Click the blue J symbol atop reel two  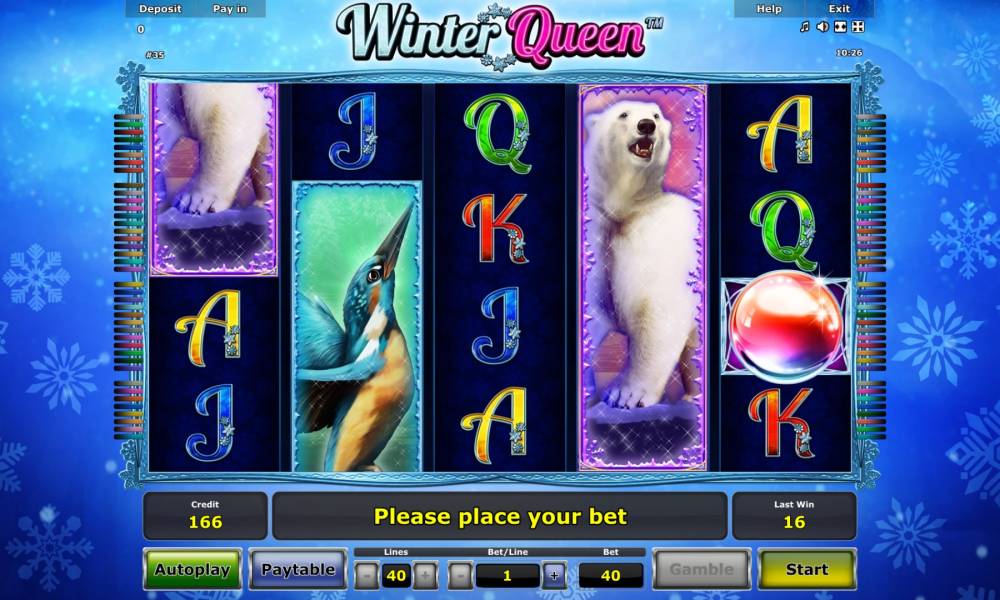[353, 131]
